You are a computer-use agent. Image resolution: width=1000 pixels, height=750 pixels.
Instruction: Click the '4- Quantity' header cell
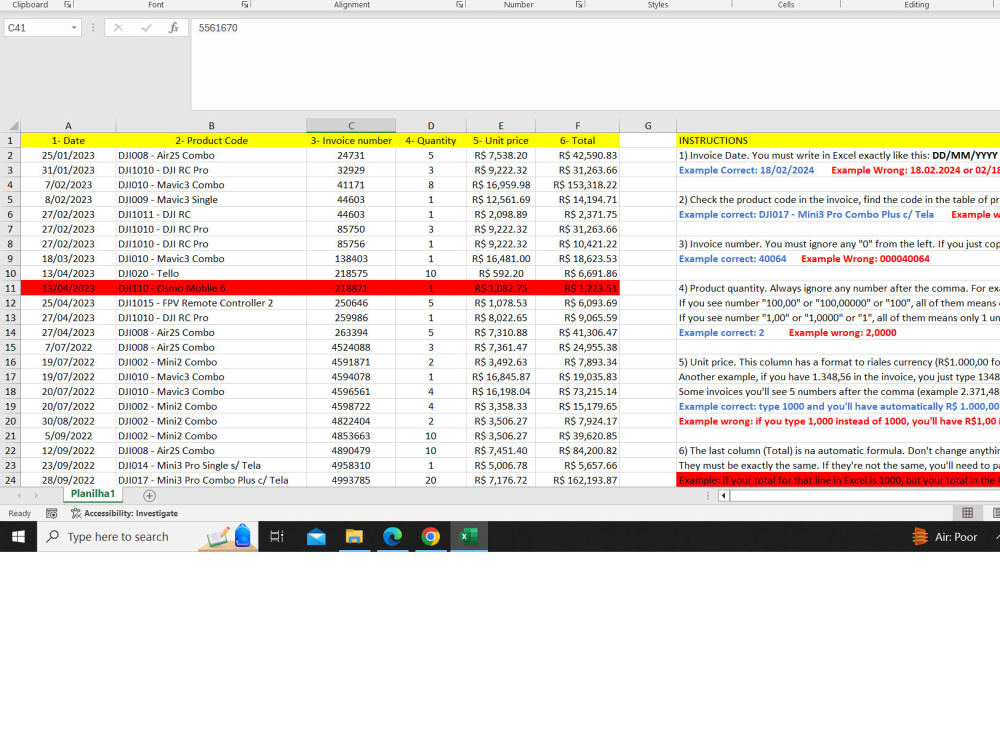coord(430,140)
